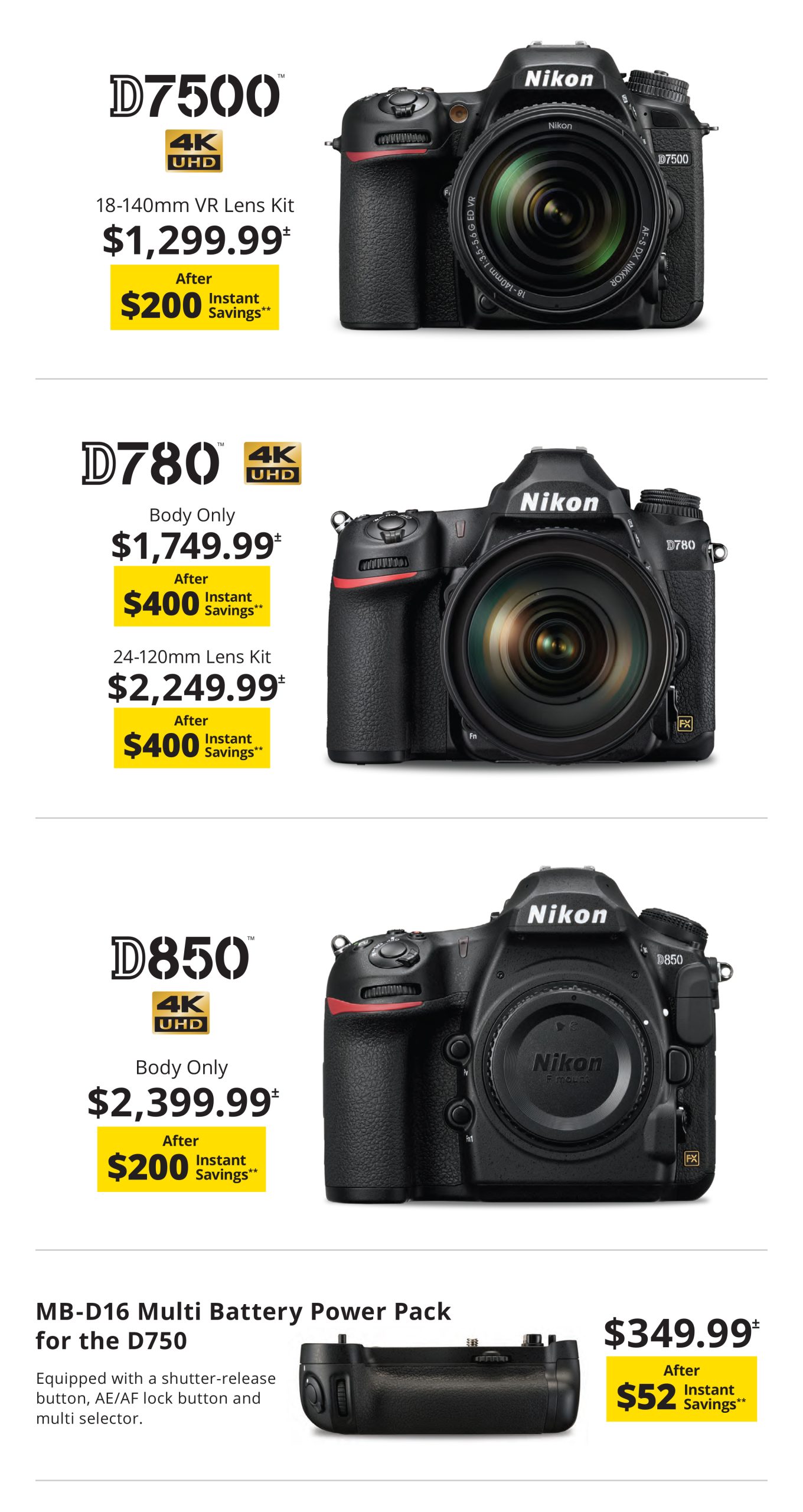Viewport: 803px width, 1512px height.
Task: Click the 4K UHD badge under D7500
Action: point(194,151)
